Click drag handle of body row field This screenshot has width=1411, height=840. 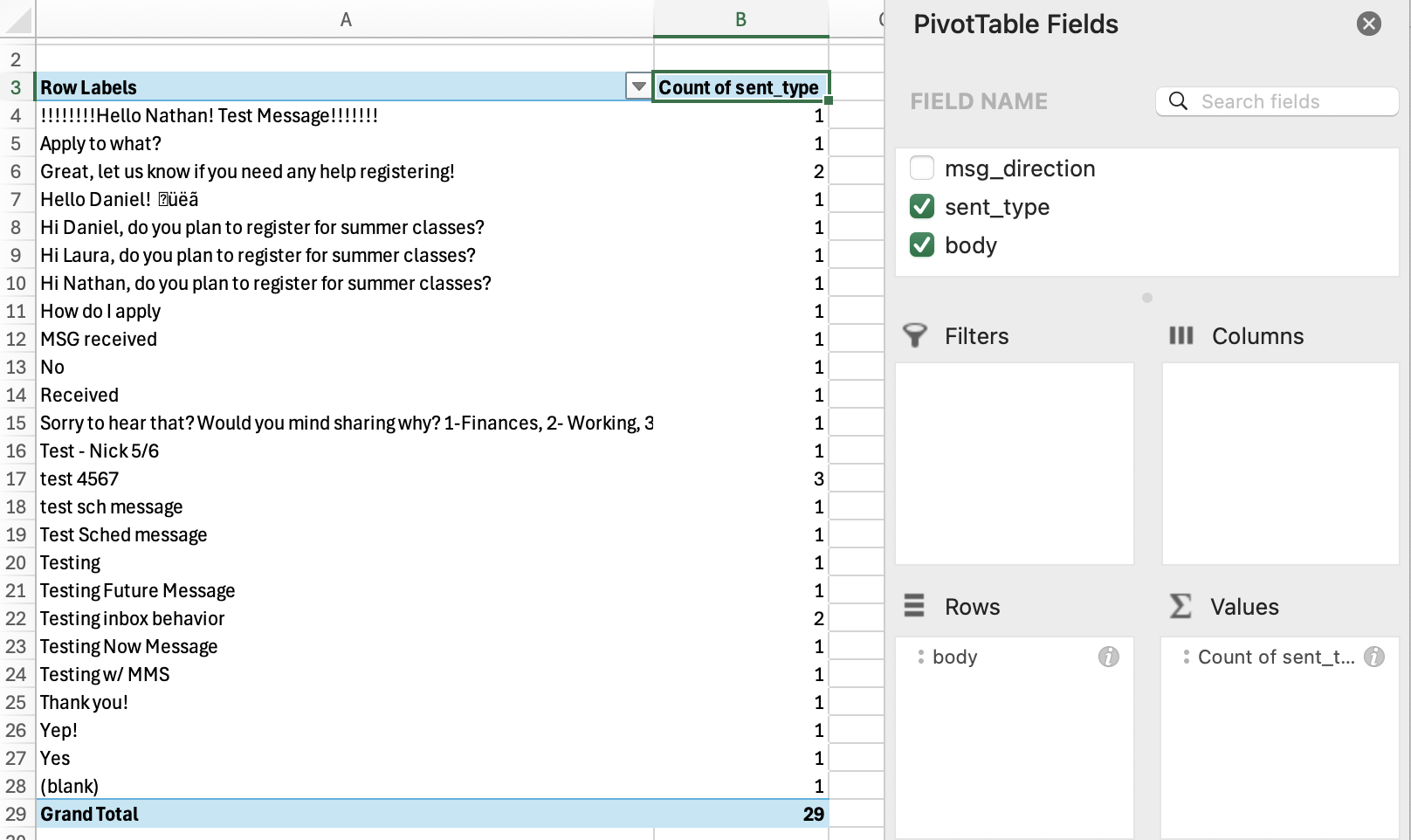pos(920,657)
